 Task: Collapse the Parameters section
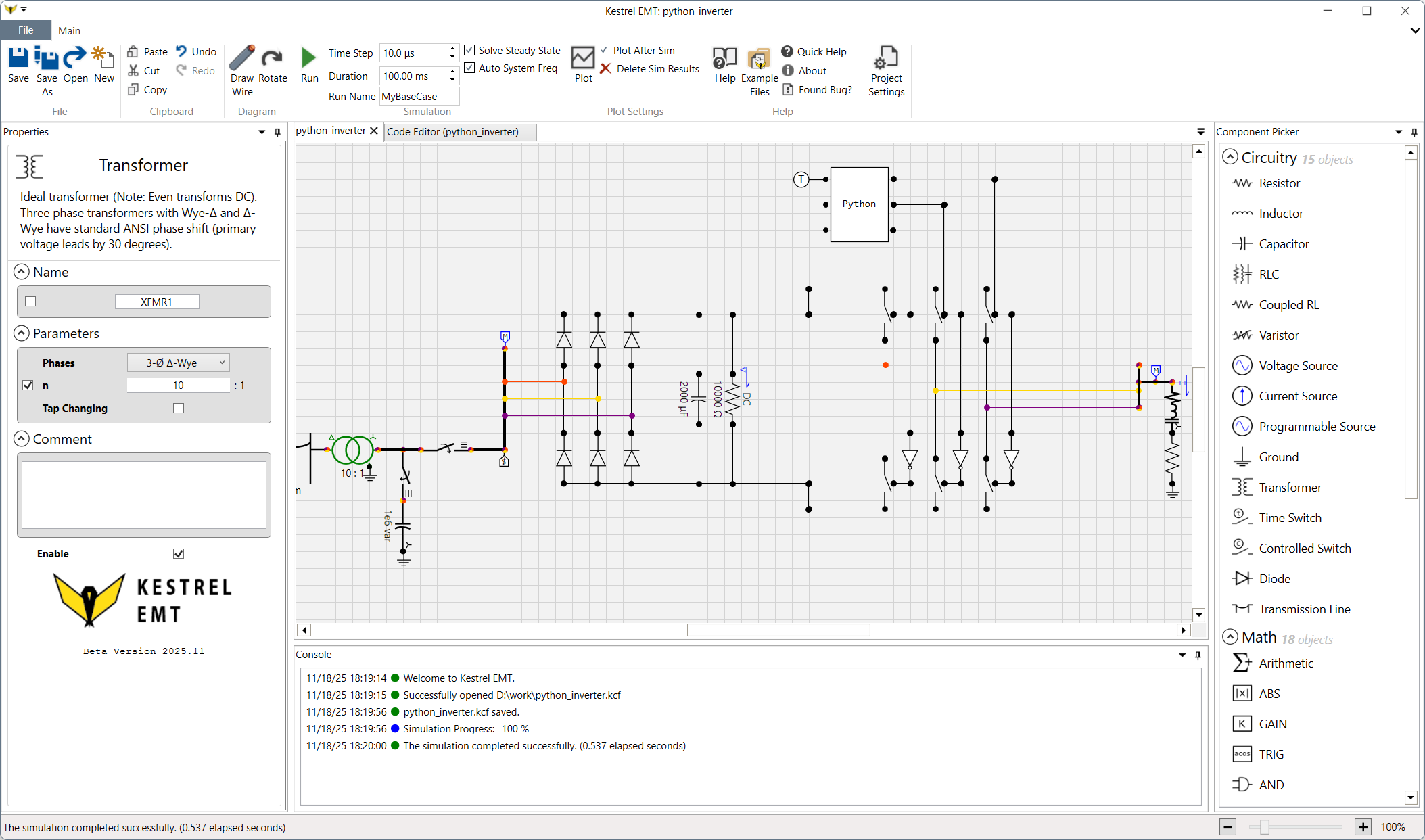(22, 333)
